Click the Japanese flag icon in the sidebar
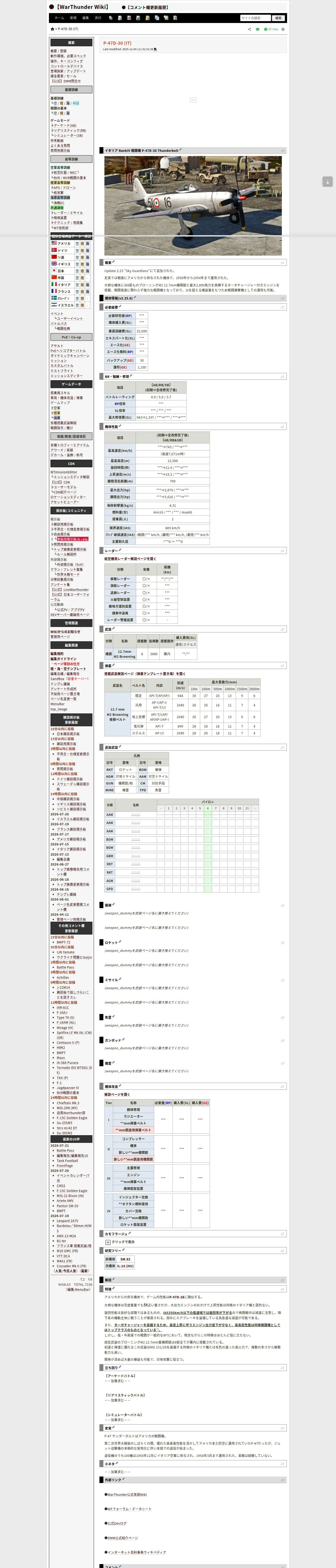This screenshot has width=336, height=1568. 54,271
